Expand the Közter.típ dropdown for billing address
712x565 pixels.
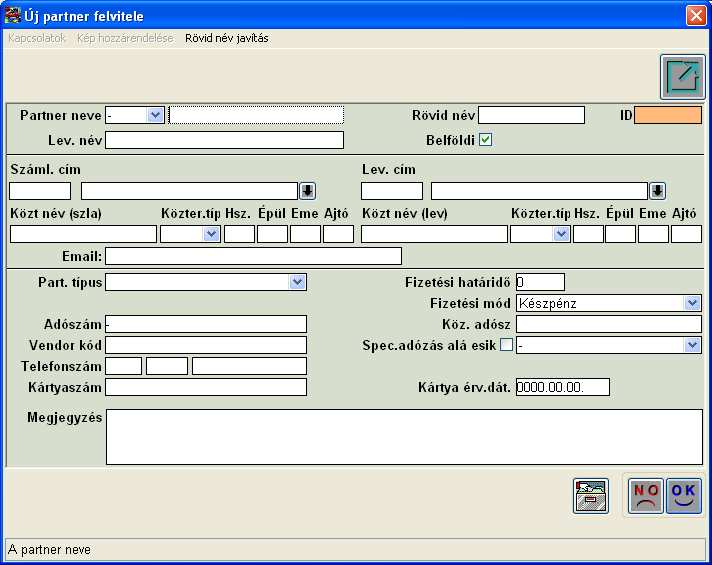coord(211,234)
